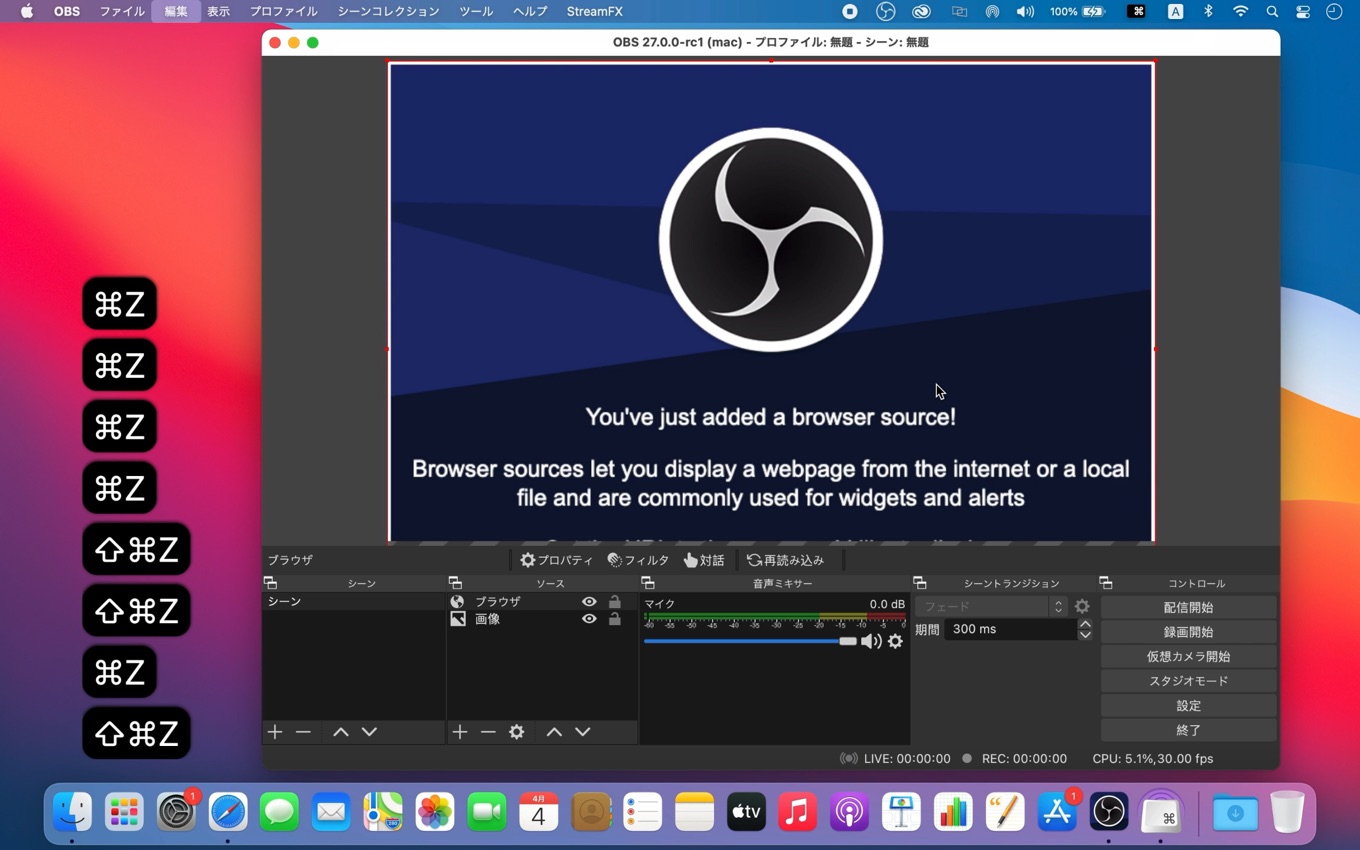1360x850 pixels.
Task: Open the プロファイル menu
Action: pos(283,11)
